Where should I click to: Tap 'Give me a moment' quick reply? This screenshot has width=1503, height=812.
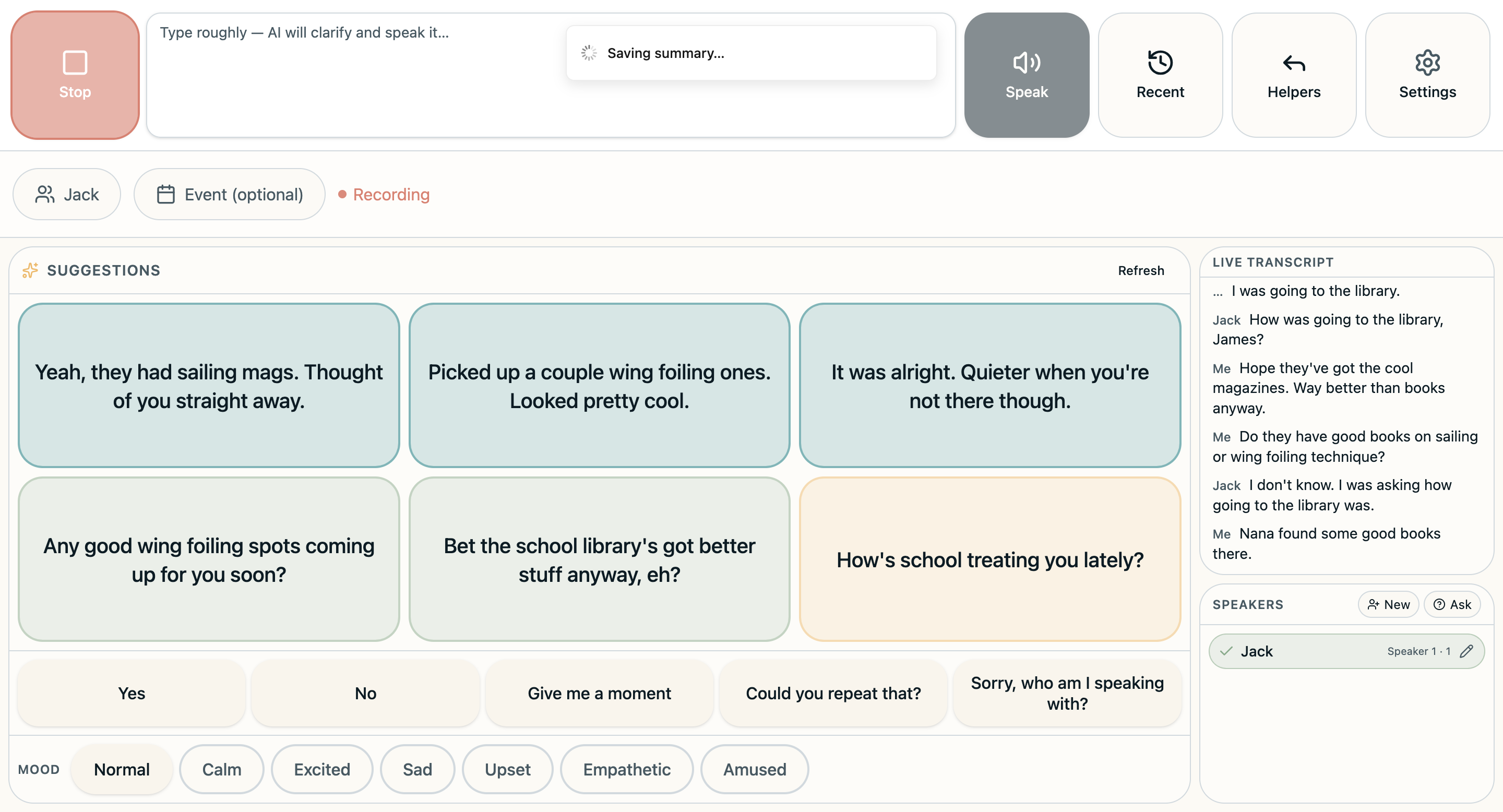pos(599,693)
